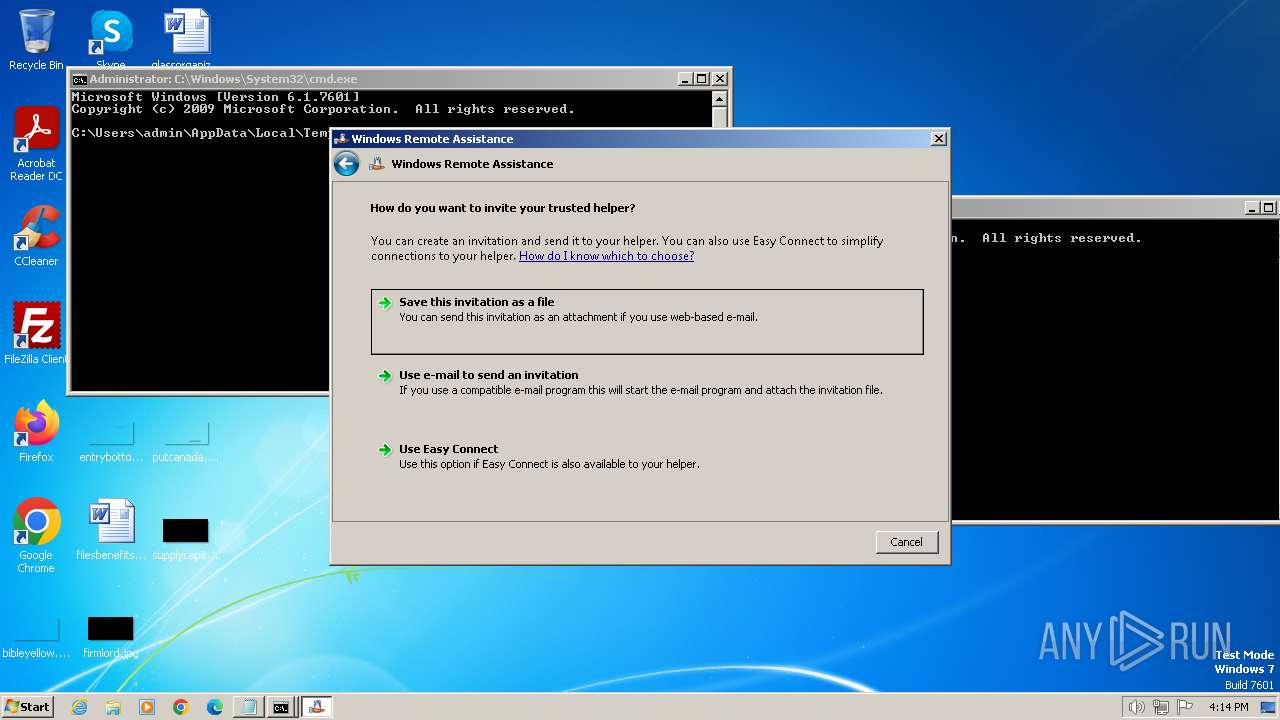1280x720 pixels.
Task: Open Google Chrome desktop shortcut
Action: point(36,536)
